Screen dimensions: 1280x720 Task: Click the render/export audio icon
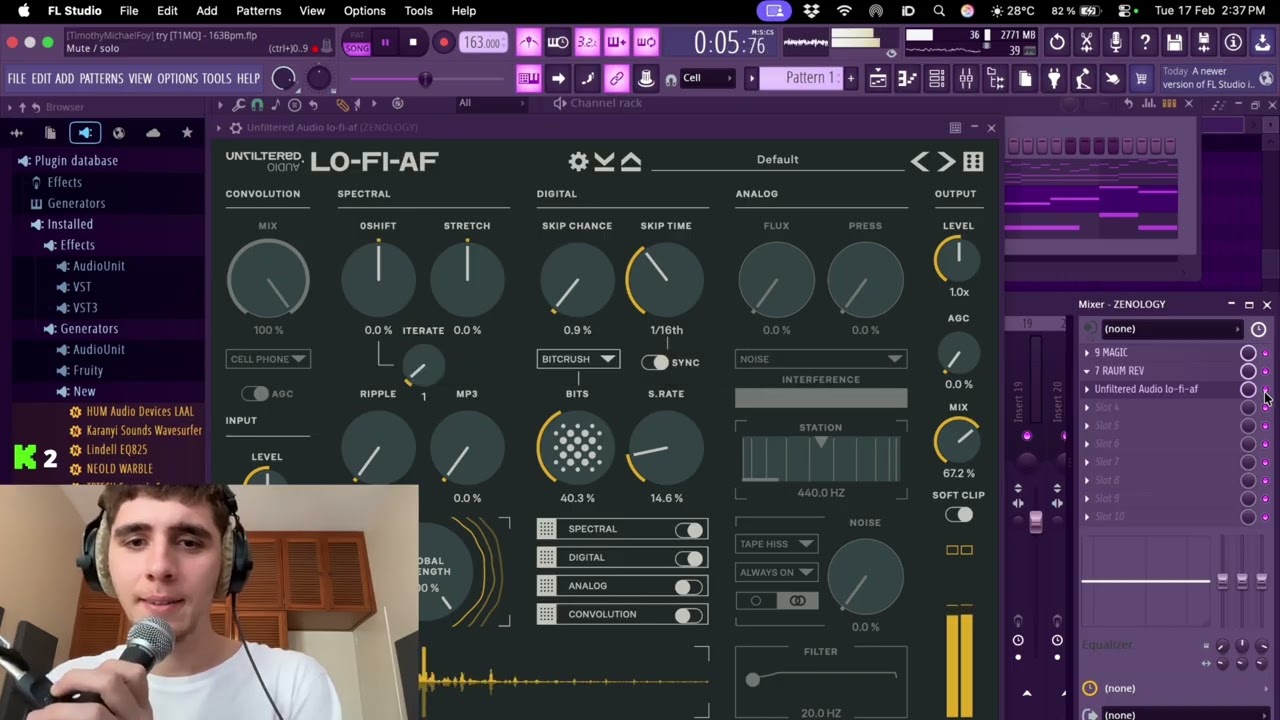[x=1204, y=43]
